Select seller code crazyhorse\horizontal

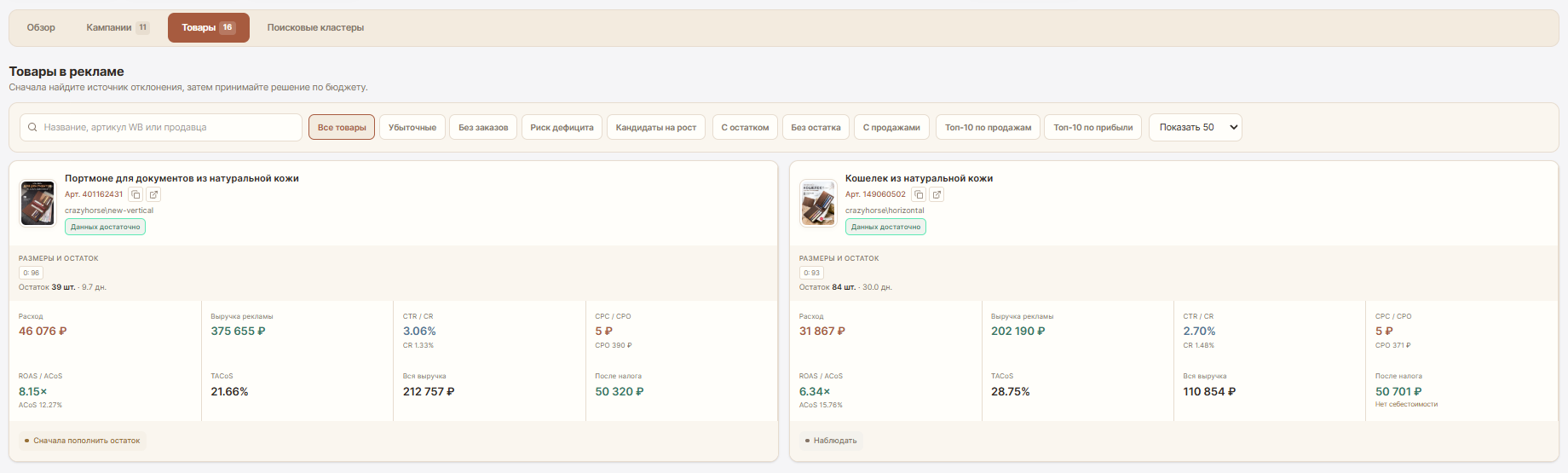(885, 211)
